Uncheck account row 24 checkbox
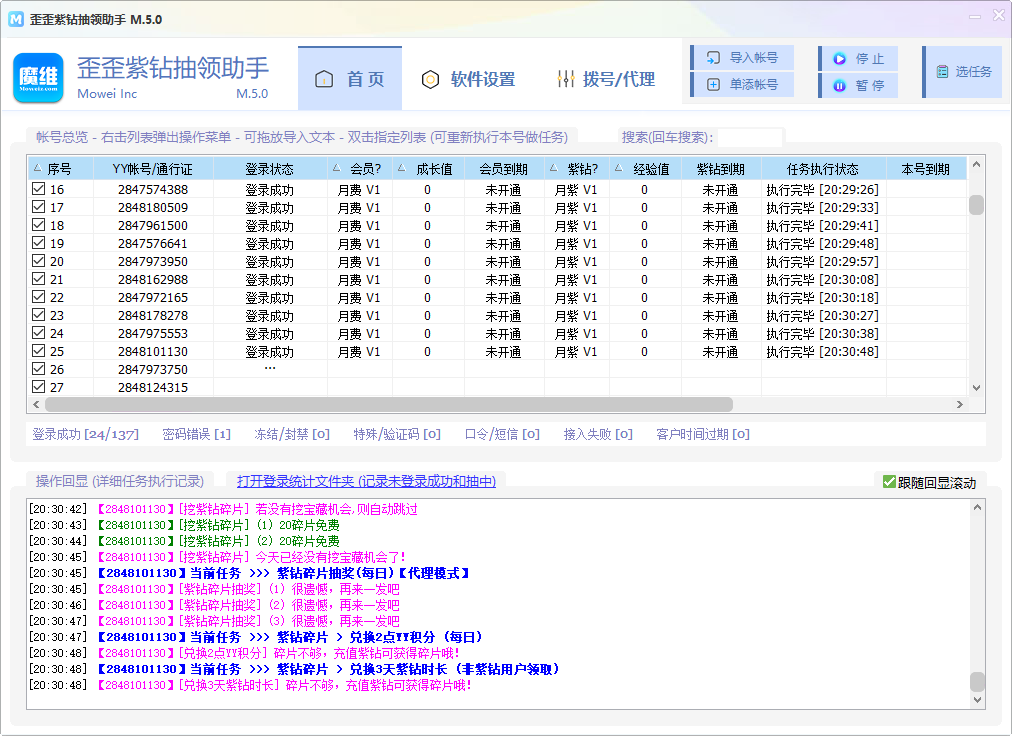1012x736 pixels. pos(39,332)
